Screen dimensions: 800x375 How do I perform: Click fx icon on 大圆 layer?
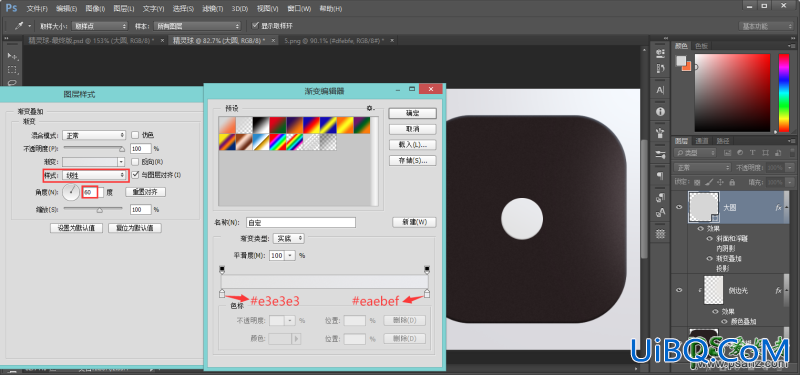pos(779,208)
